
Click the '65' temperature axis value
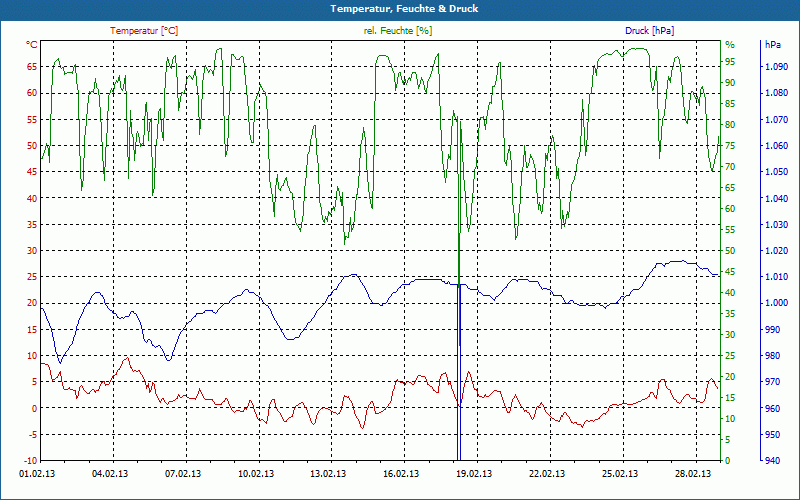click(32, 66)
